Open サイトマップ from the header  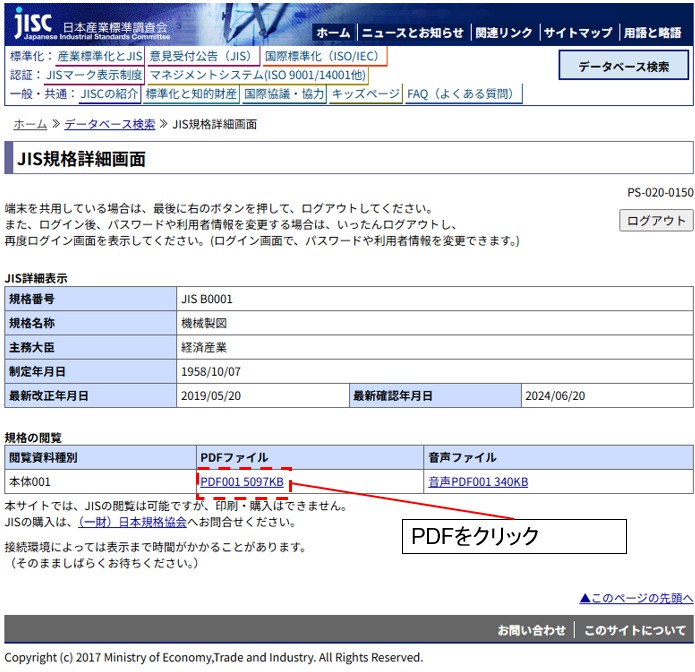coord(578,33)
